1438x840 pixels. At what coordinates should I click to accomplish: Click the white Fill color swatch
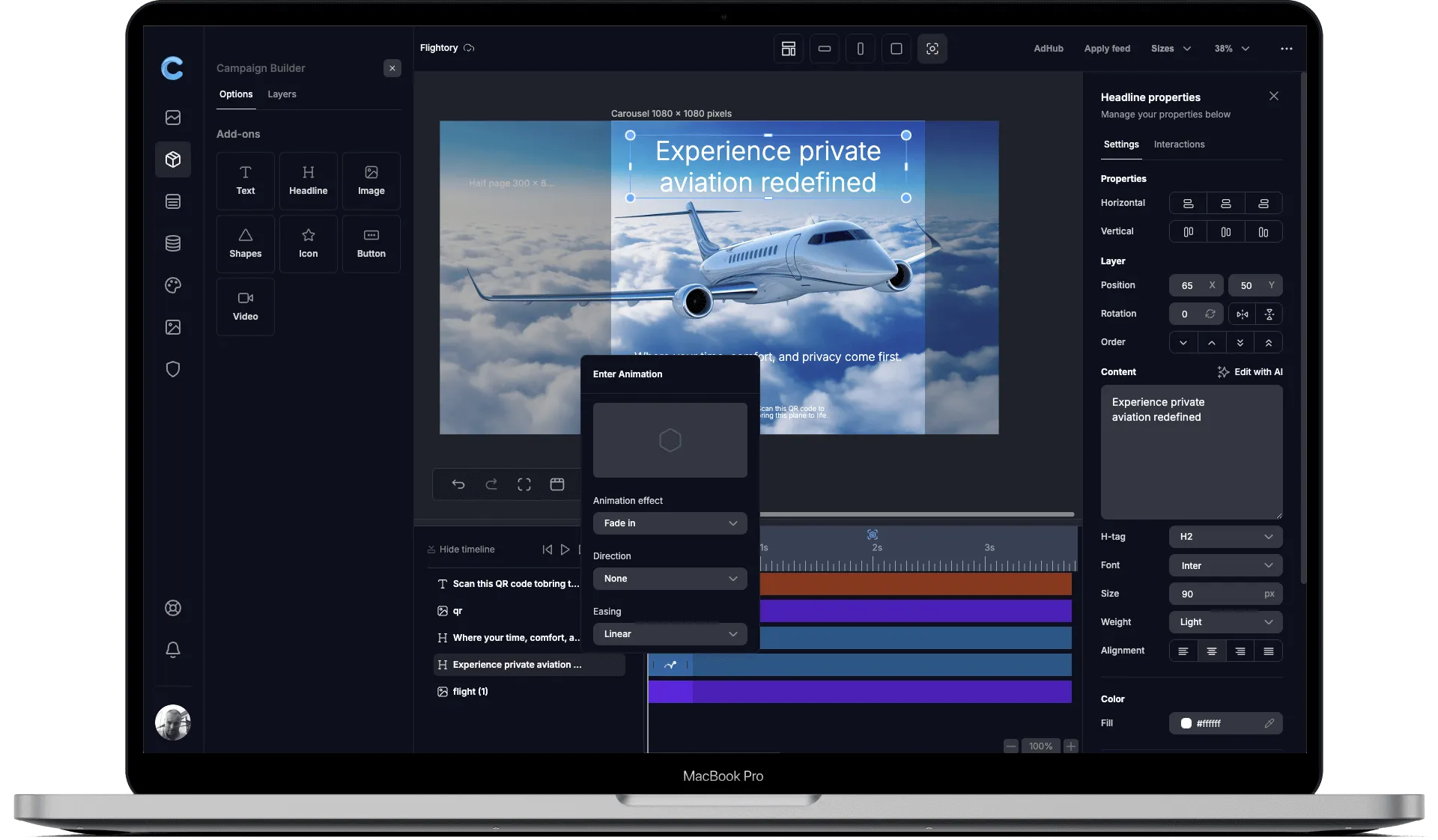[x=1186, y=723]
